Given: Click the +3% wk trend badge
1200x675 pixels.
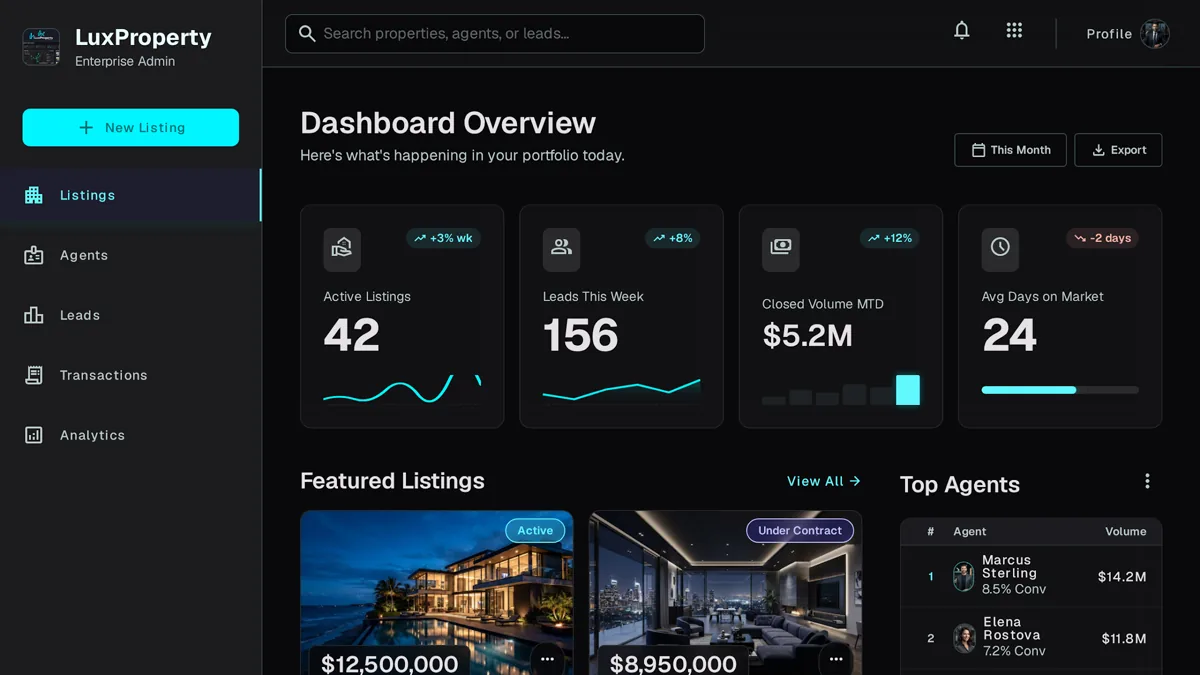Looking at the screenshot, I should tap(443, 238).
